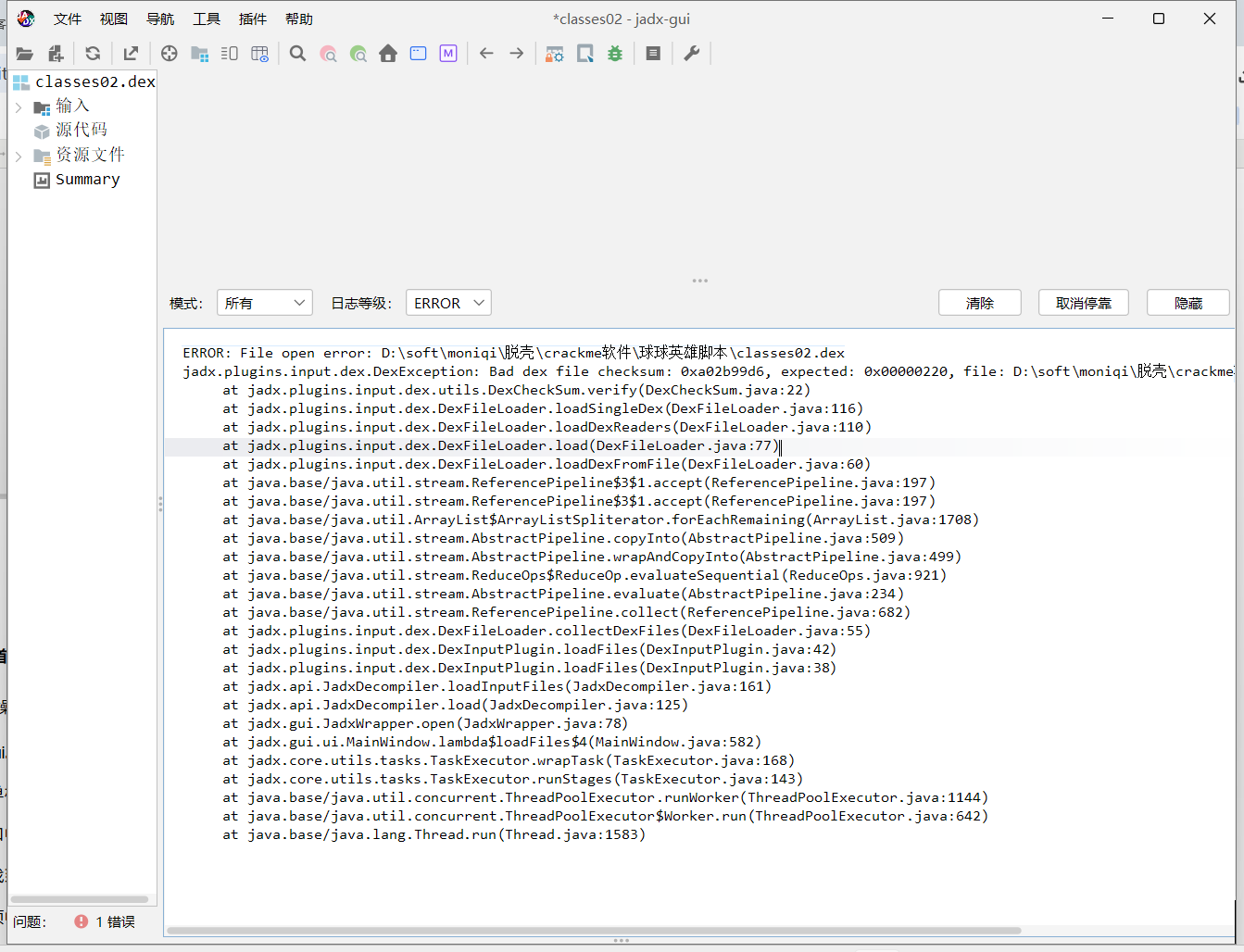1244x952 pixels.
Task: Open preferences with the wrench icon
Action: (691, 54)
